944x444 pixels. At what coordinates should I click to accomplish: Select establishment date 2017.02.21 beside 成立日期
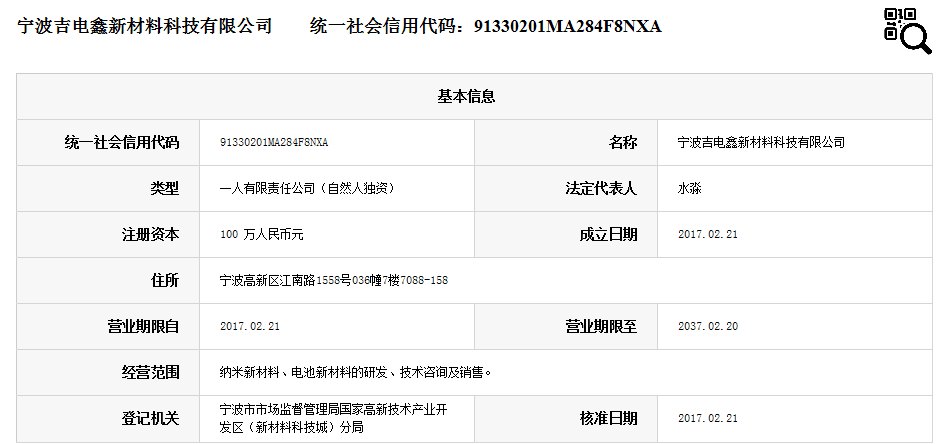click(707, 234)
